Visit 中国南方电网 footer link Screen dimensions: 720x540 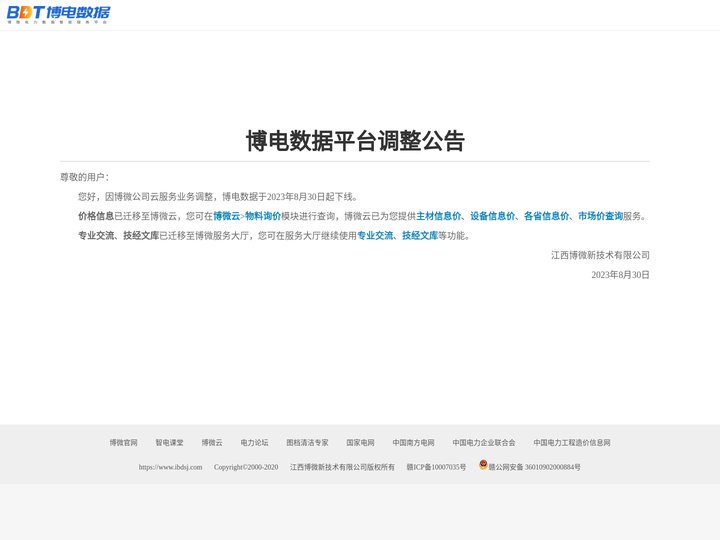[413, 443]
